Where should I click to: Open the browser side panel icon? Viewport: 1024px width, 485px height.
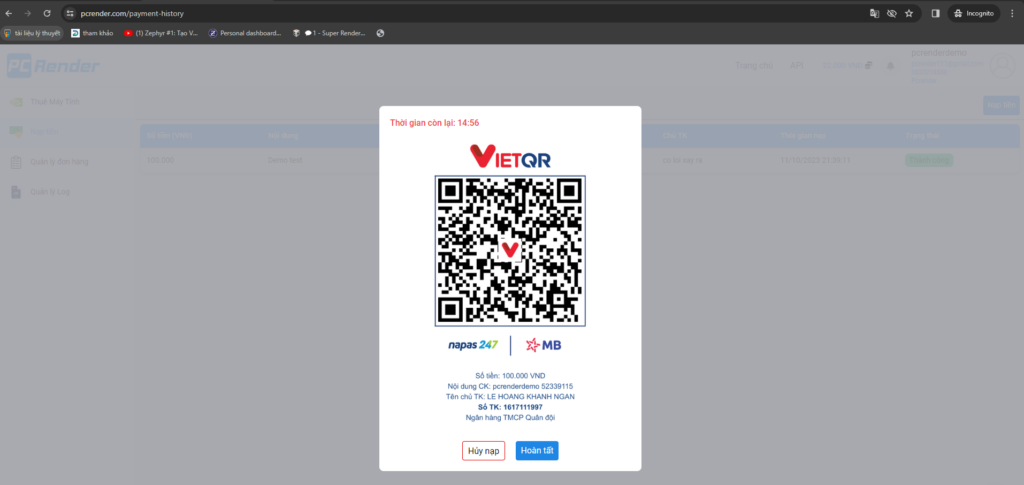935,13
